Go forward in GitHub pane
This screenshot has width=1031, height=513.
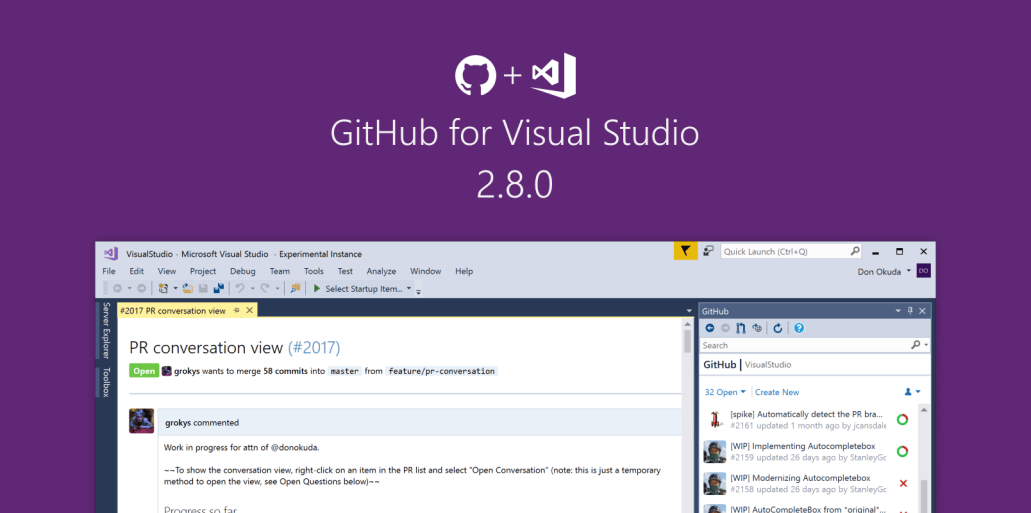[725, 328]
